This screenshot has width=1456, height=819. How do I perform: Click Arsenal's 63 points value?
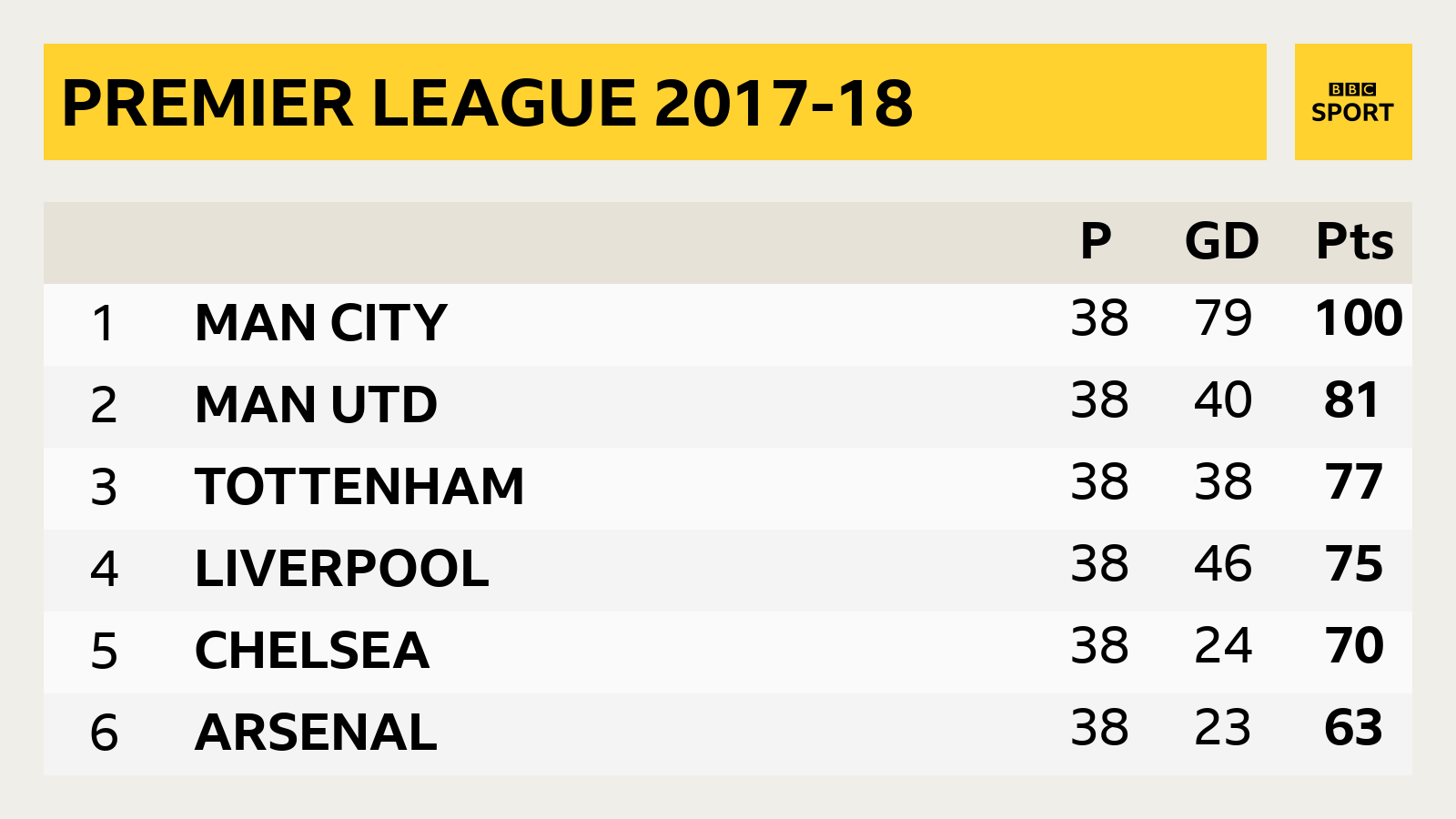(x=1354, y=728)
